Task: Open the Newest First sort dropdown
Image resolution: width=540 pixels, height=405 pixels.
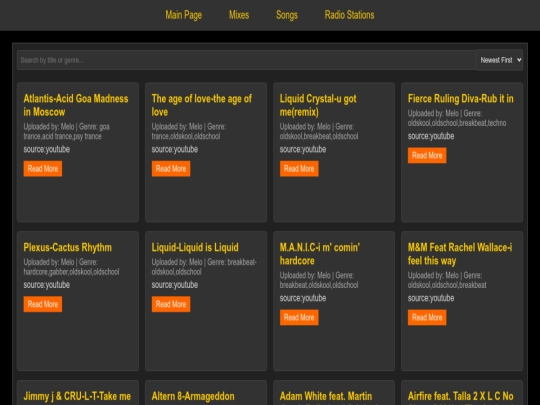Action: [x=500, y=60]
